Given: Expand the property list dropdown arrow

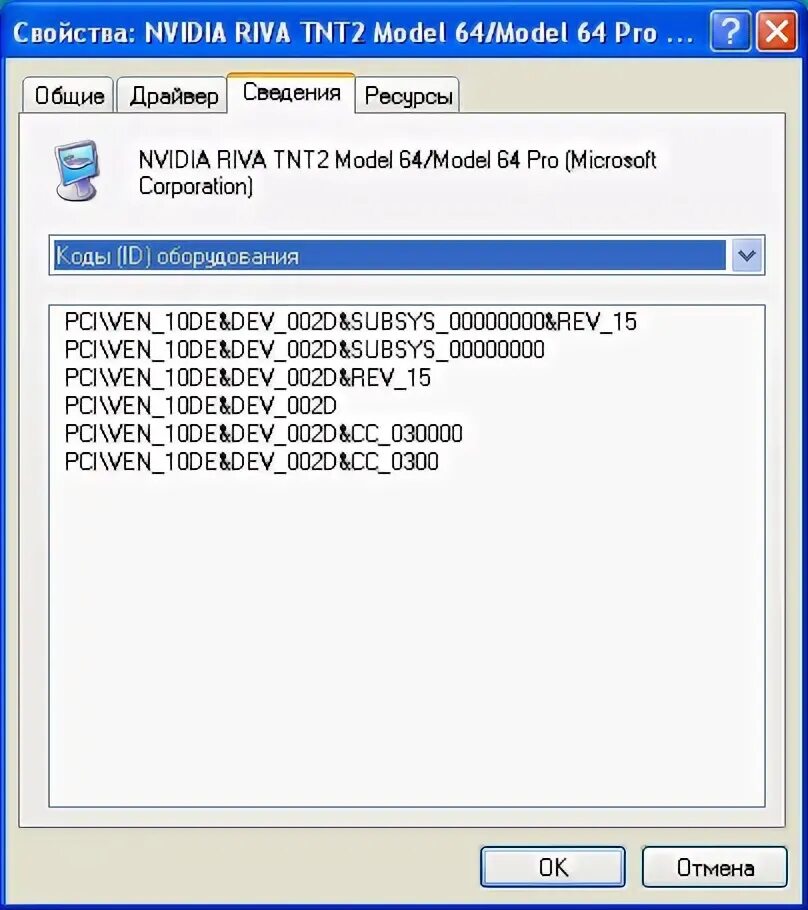Looking at the screenshot, I should click(746, 255).
